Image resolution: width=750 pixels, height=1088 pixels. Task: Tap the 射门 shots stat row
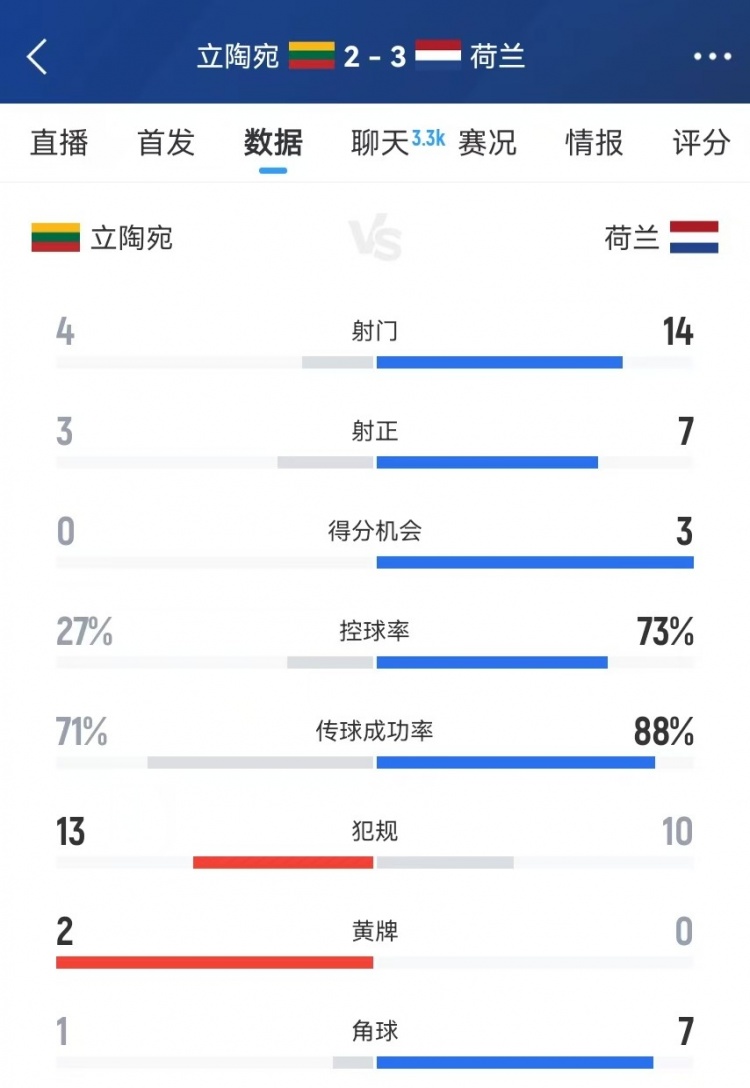pyautogui.click(x=375, y=333)
